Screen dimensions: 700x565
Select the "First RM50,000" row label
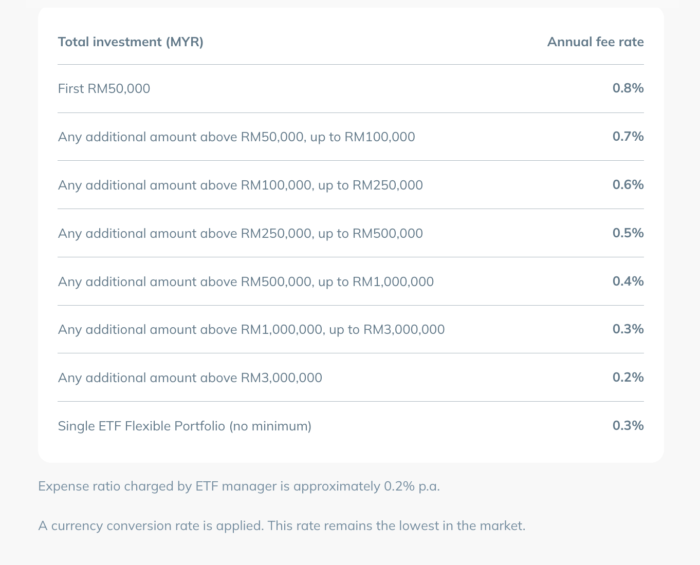coord(104,89)
